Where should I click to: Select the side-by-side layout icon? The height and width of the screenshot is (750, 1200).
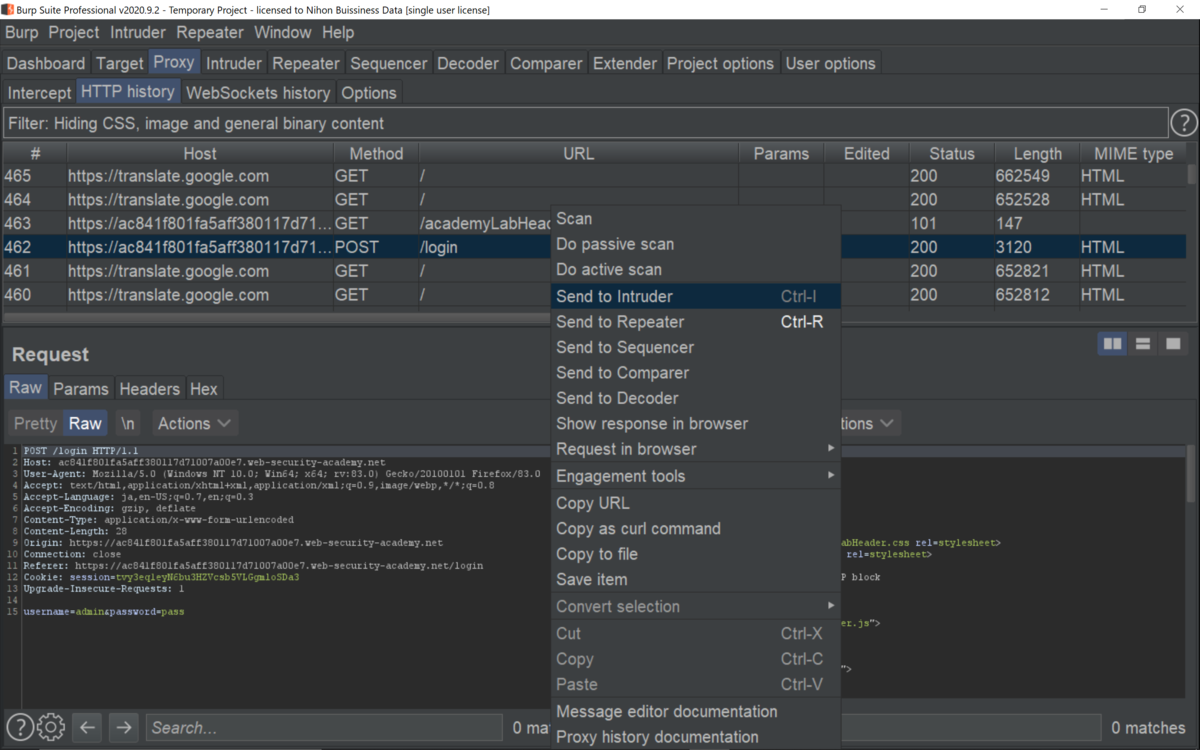point(1112,344)
